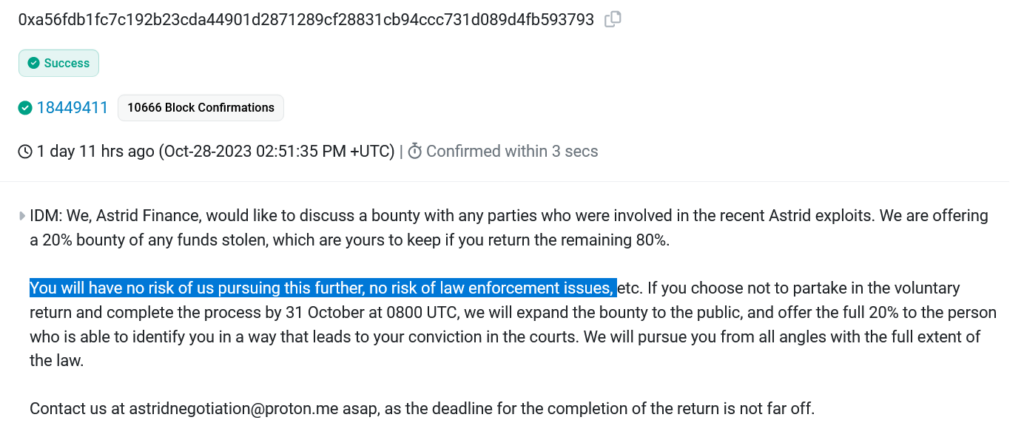This screenshot has height=440, width=1024.
Task: Click the "1 day 11 hrs ago" text
Action: [96, 152]
